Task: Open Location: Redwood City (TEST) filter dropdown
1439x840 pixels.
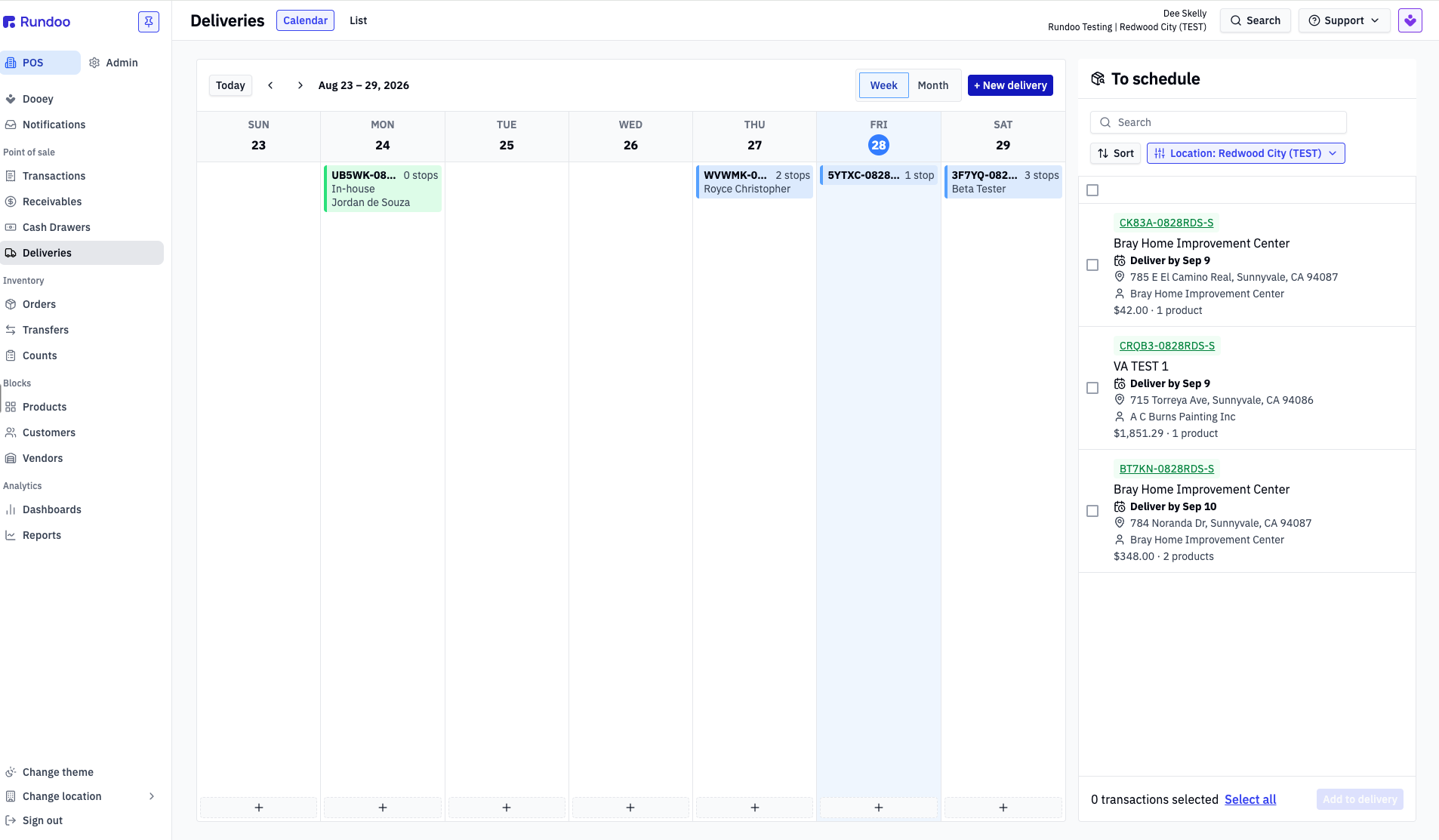Action: coord(1246,153)
